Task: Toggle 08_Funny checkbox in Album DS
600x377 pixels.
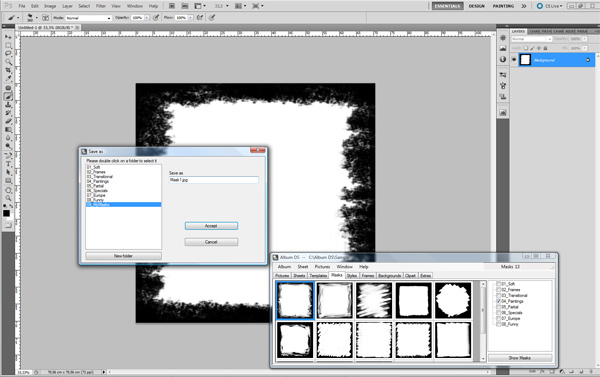Action: [x=499, y=324]
